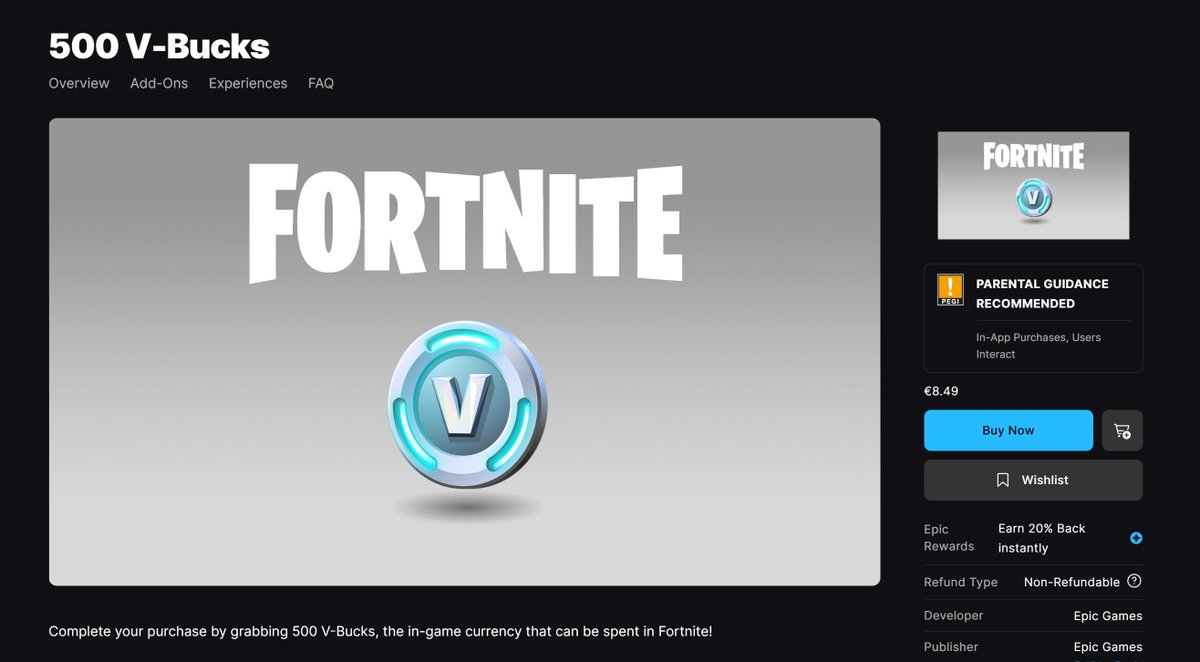Add 500 V-Bucks to the cart
Image resolution: width=1200 pixels, height=662 pixels.
(1122, 430)
